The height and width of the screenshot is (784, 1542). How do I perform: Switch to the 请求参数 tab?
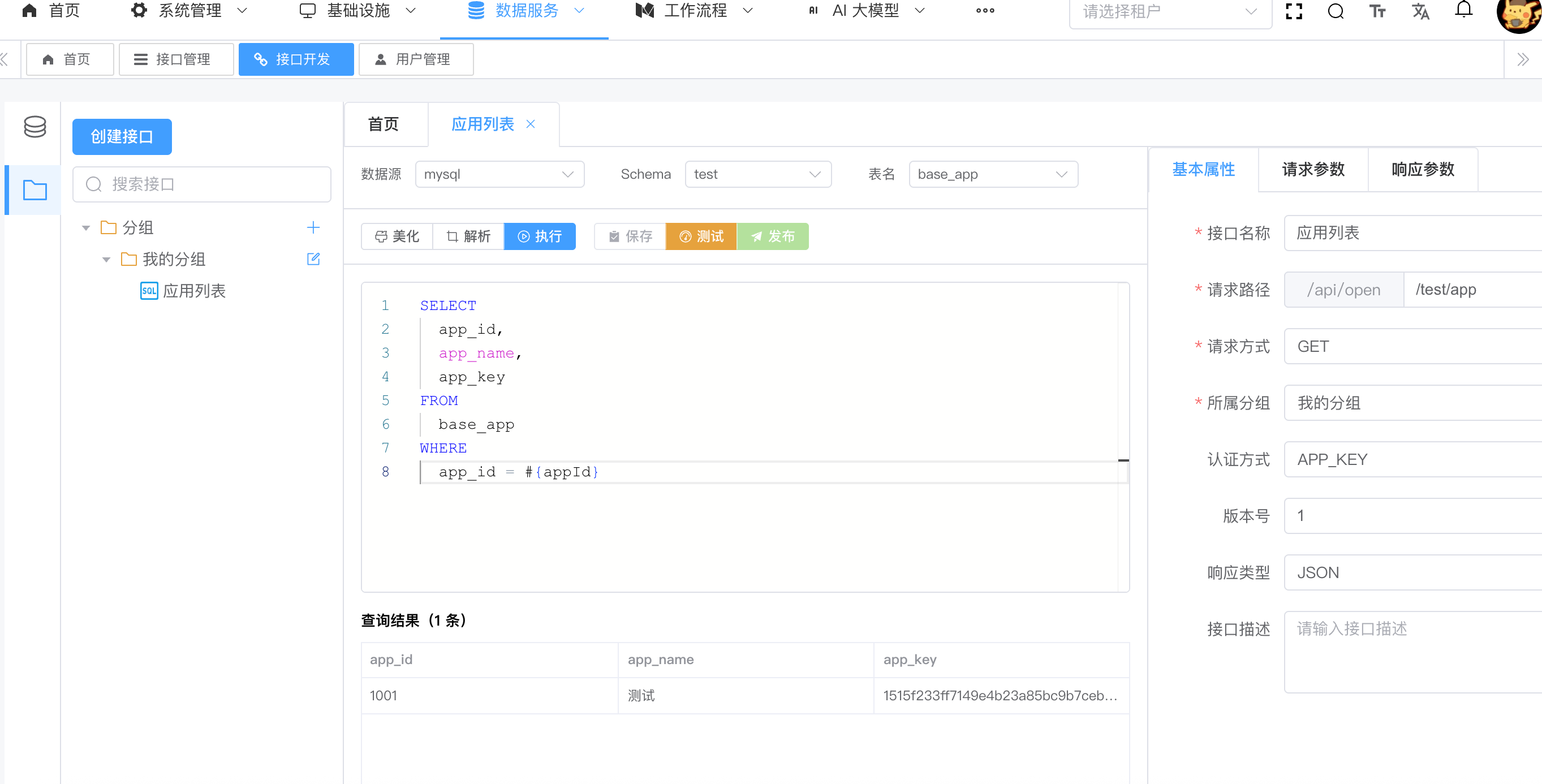click(x=1313, y=169)
